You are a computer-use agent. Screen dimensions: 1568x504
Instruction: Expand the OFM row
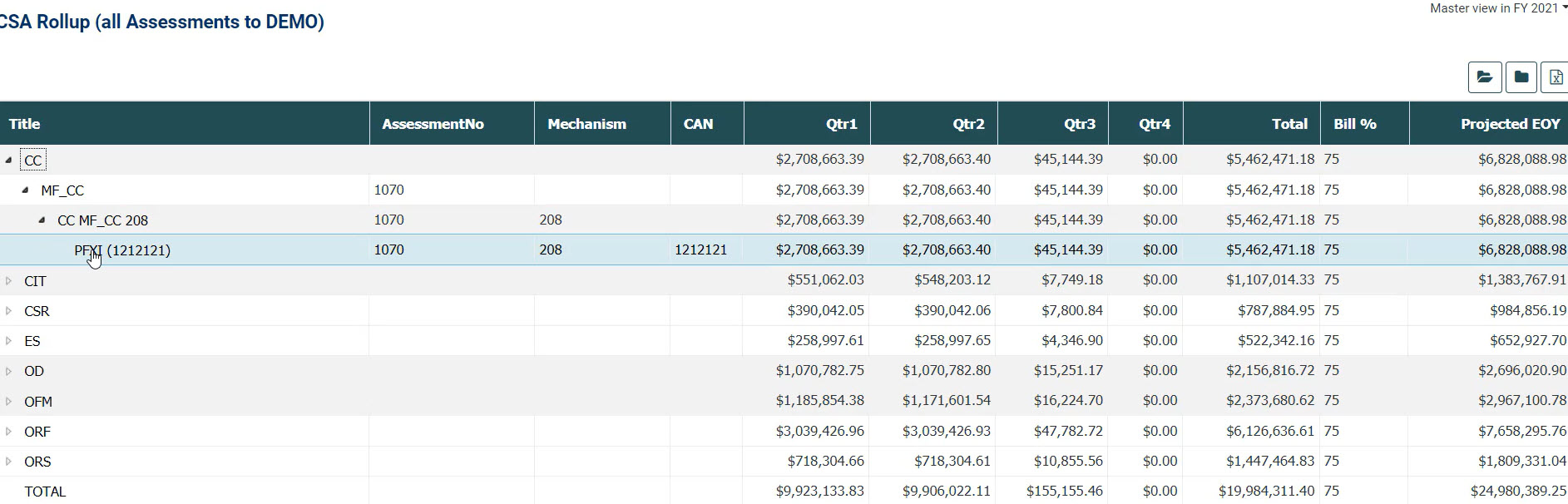pyautogui.click(x=8, y=402)
